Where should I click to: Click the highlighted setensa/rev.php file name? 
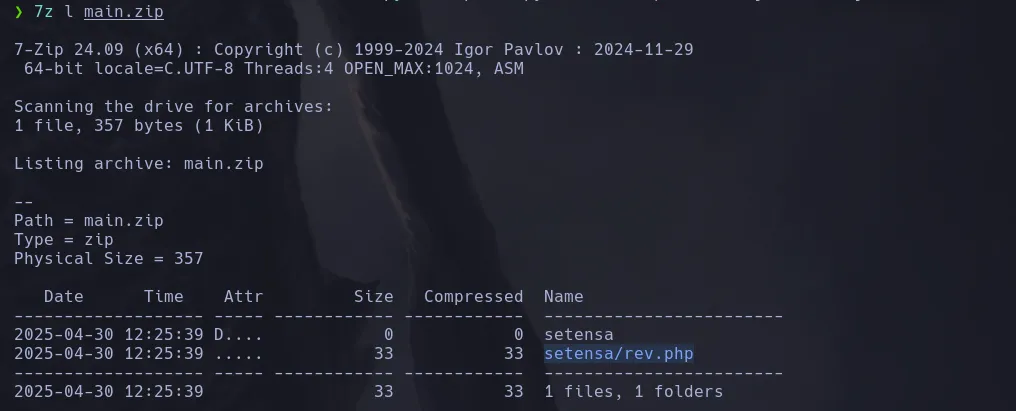click(x=618, y=354)
